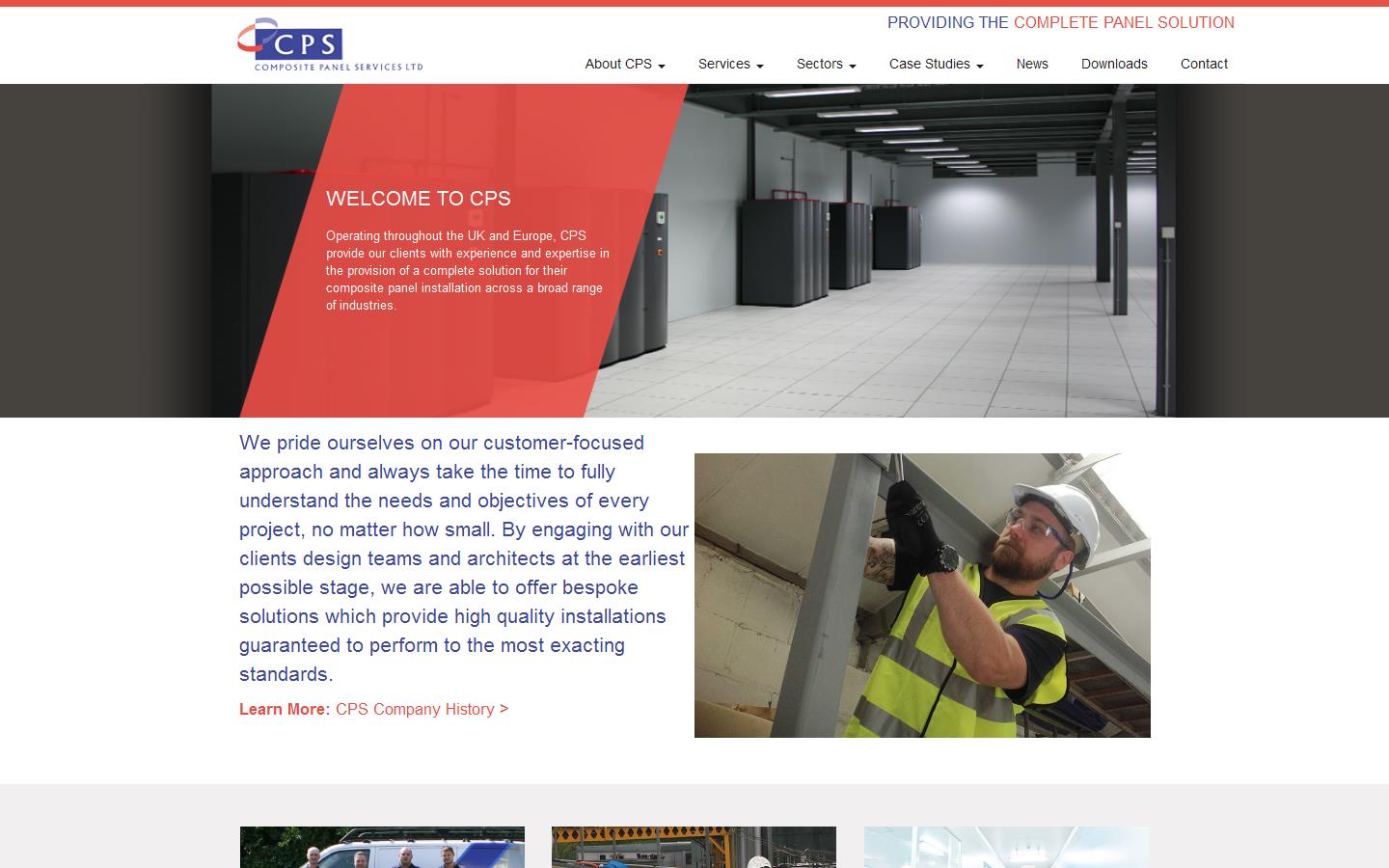Click the Welcome to CPS hero banner
Image resolution: width=1389 pixels, height=868 pixels.
point(694,249)
